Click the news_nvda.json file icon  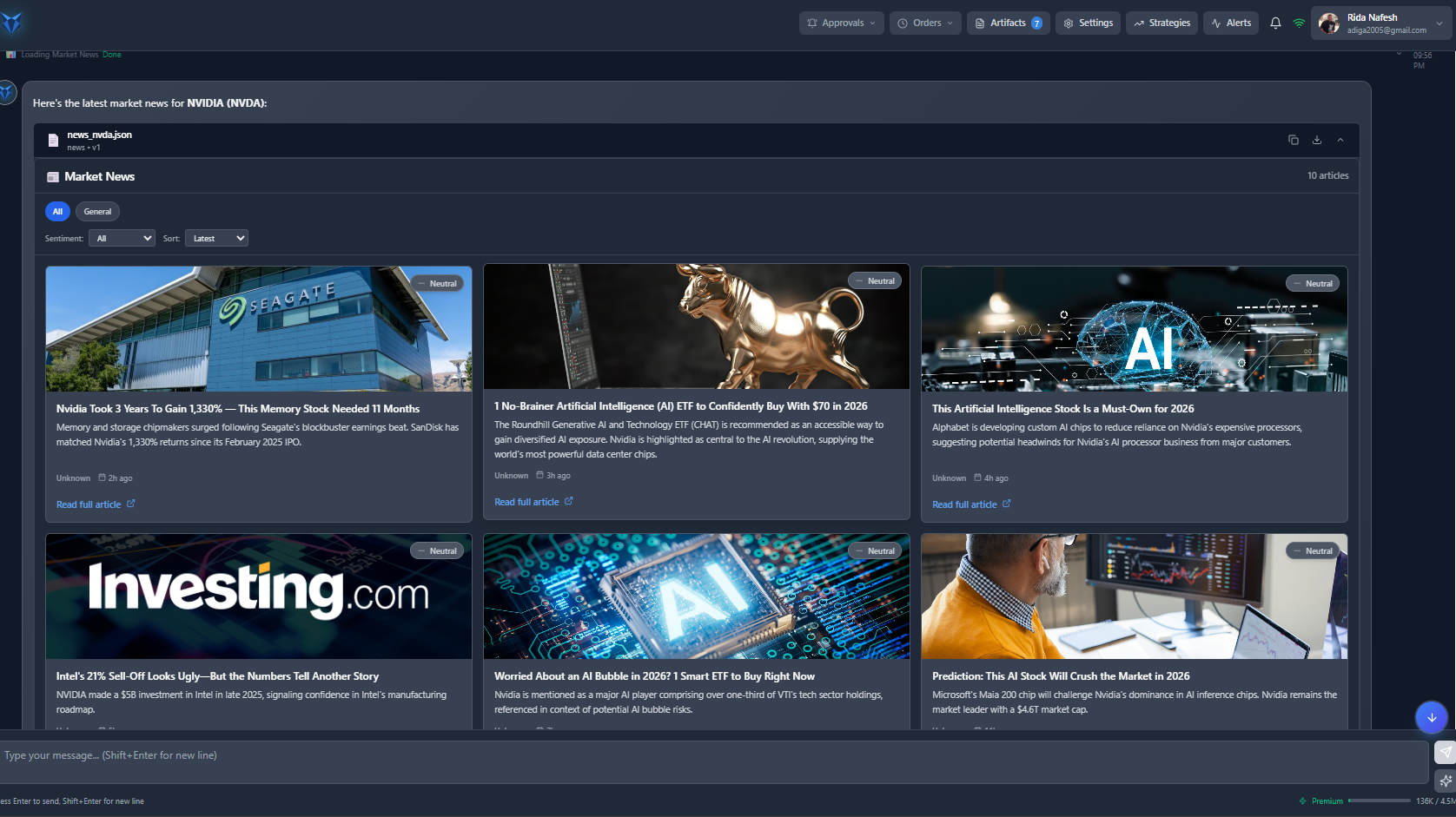tap(53, 141)
